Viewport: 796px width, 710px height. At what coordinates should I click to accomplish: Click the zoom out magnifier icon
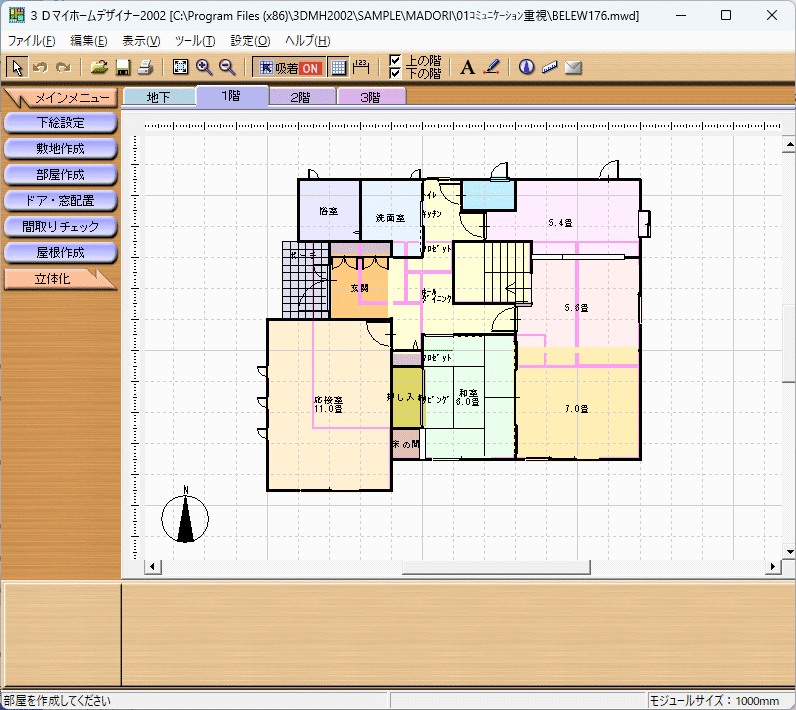[x=227, y=67]
